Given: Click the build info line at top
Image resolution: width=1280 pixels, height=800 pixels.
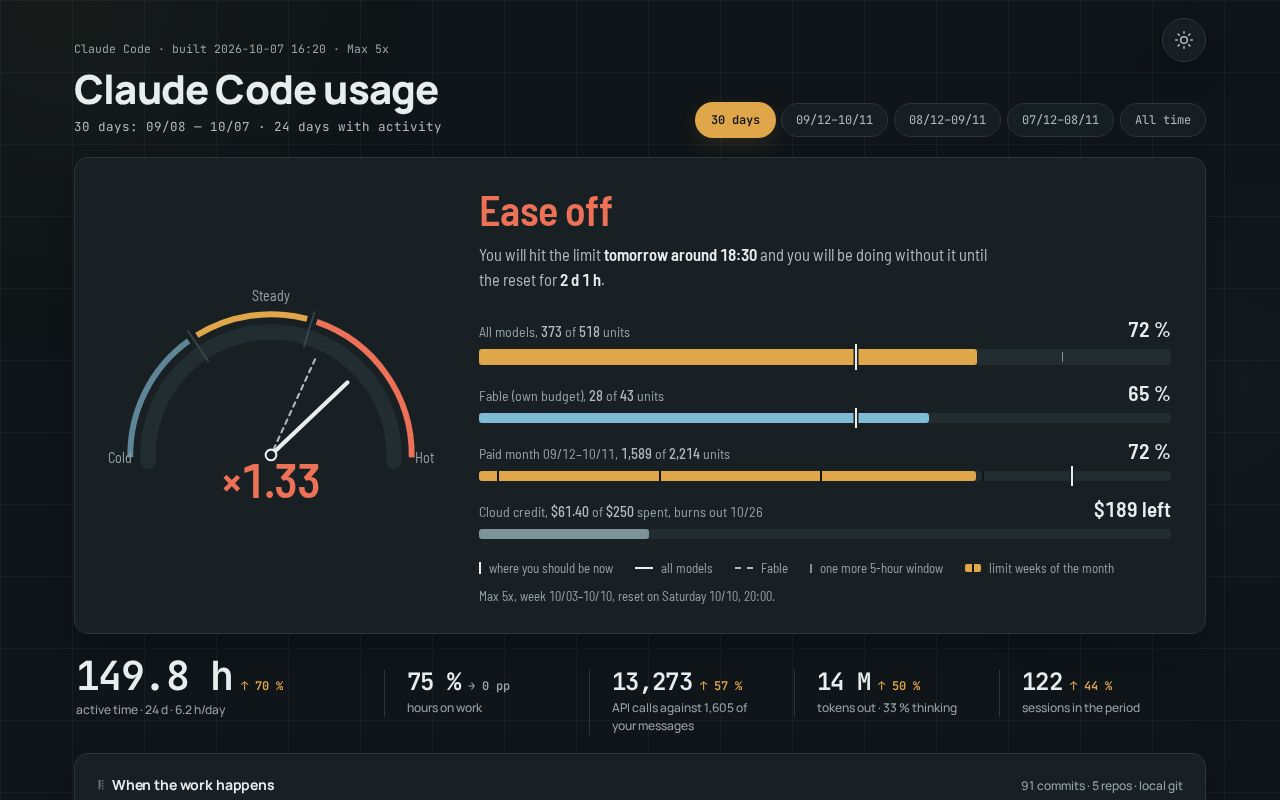Looking at the screenshot, I should (x=232, y=49).
